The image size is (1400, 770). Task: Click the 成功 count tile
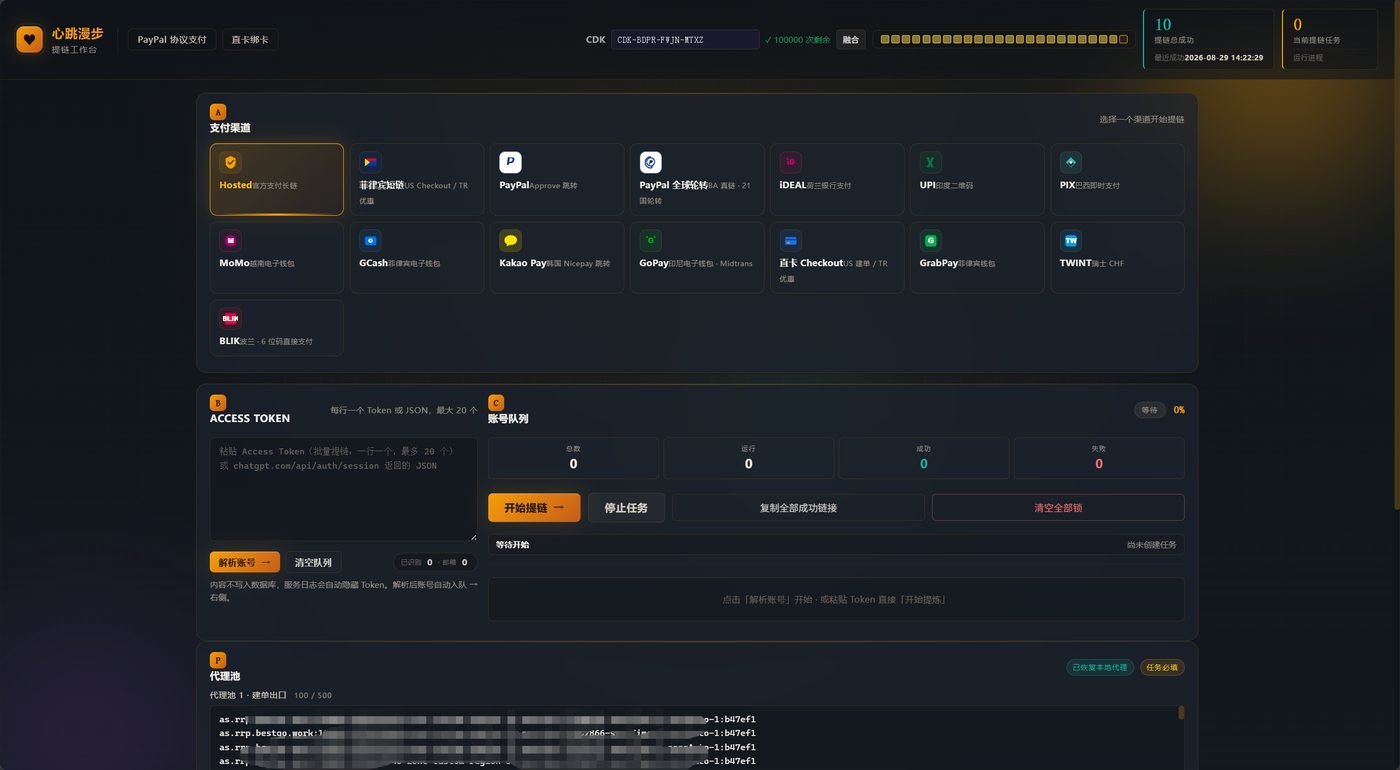[x=924, y=458]
